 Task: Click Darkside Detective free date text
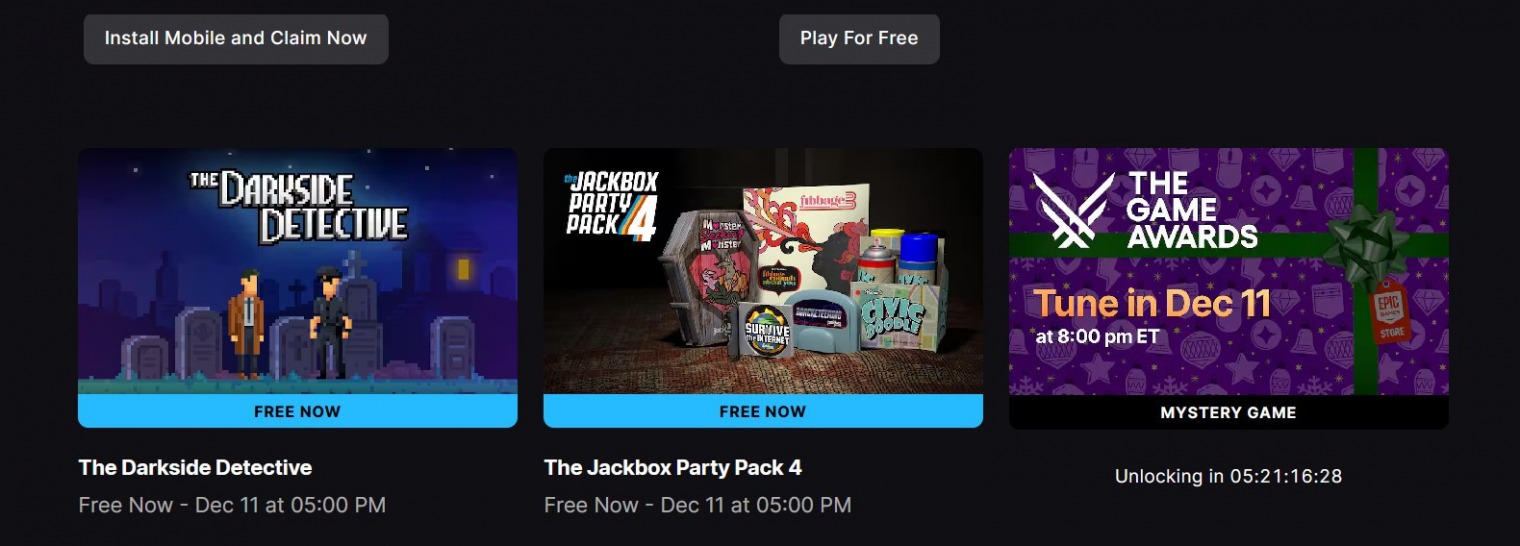[232, 505]
